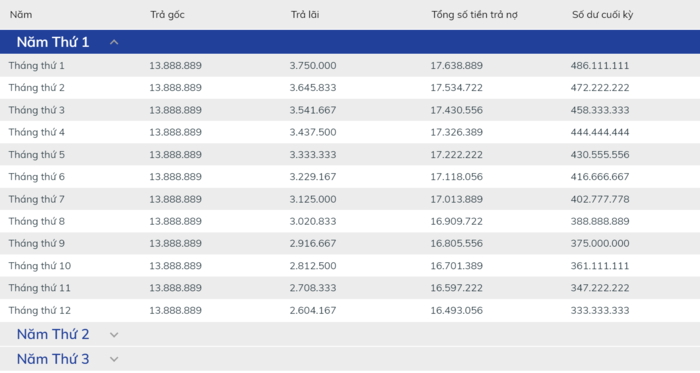This screenshot has height=373, width=700.
Task: Open the Năm Thứ 2 section label
Action: 53,335
